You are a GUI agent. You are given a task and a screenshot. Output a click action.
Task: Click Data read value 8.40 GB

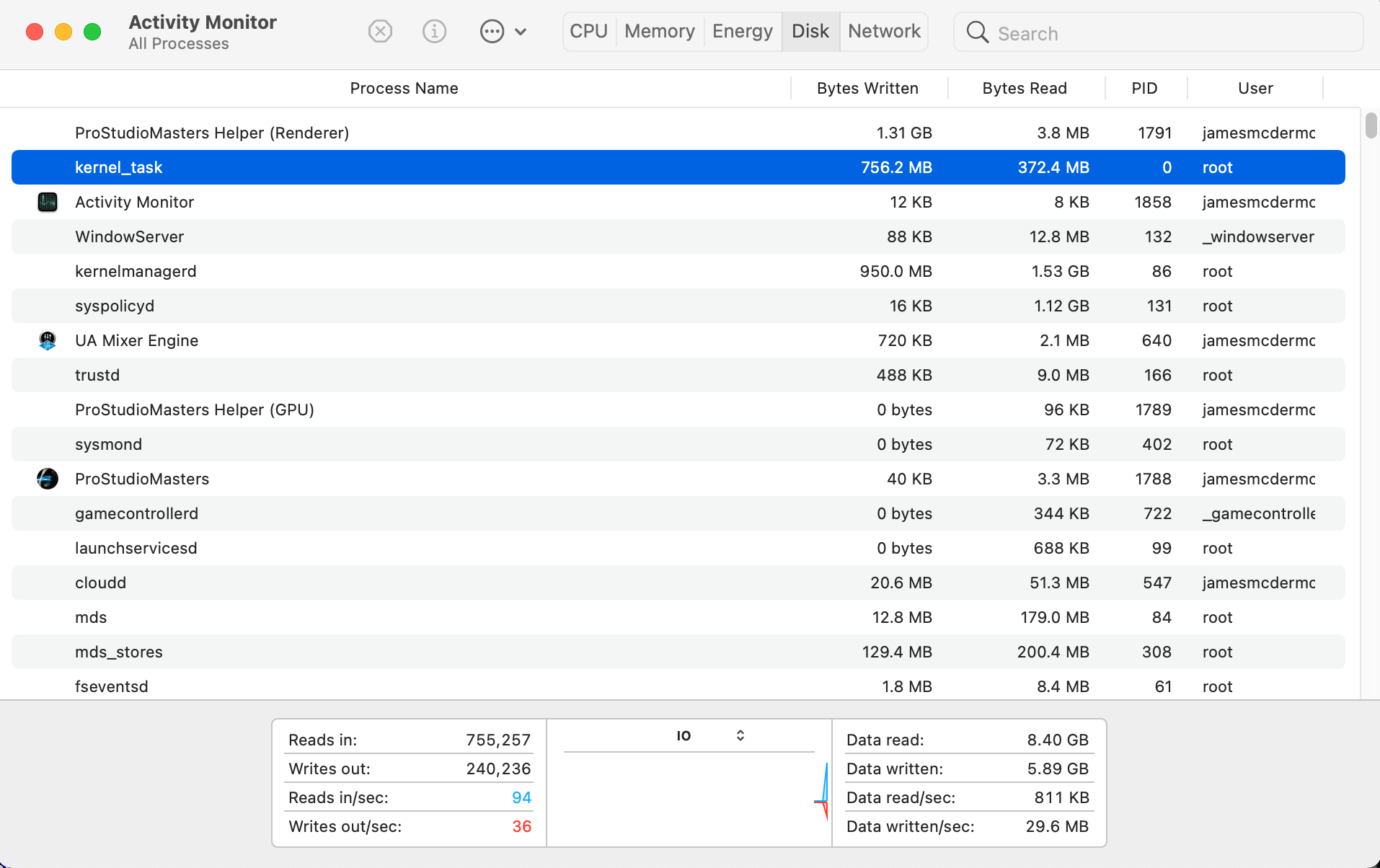pyautogui.click(x=1058, y=740)
